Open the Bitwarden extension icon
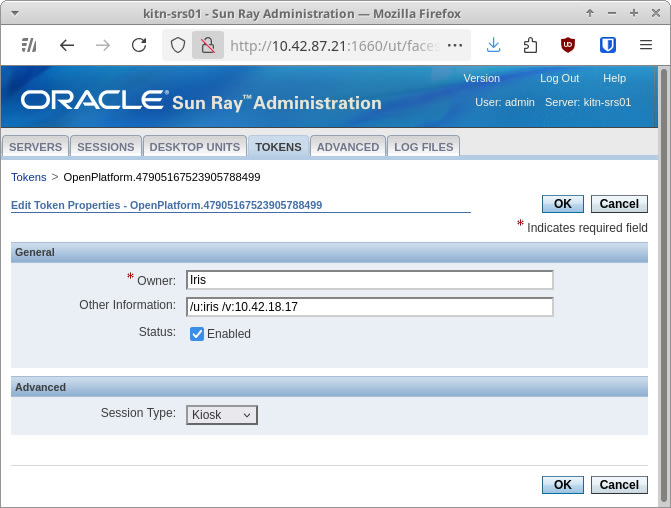 point(607,45)
